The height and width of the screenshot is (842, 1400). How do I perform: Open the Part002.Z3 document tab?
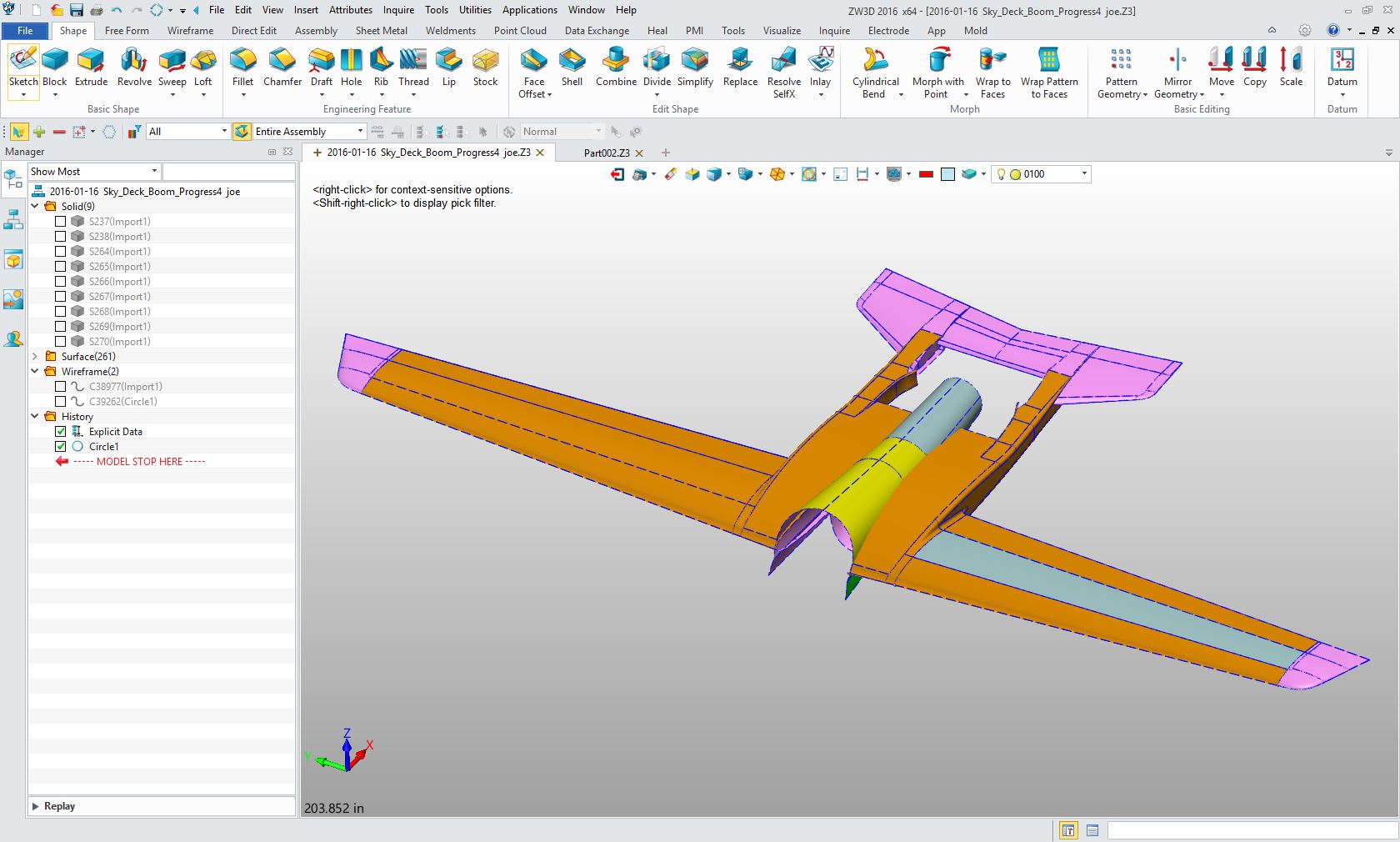pyautogui.click(x=606, y=153)
